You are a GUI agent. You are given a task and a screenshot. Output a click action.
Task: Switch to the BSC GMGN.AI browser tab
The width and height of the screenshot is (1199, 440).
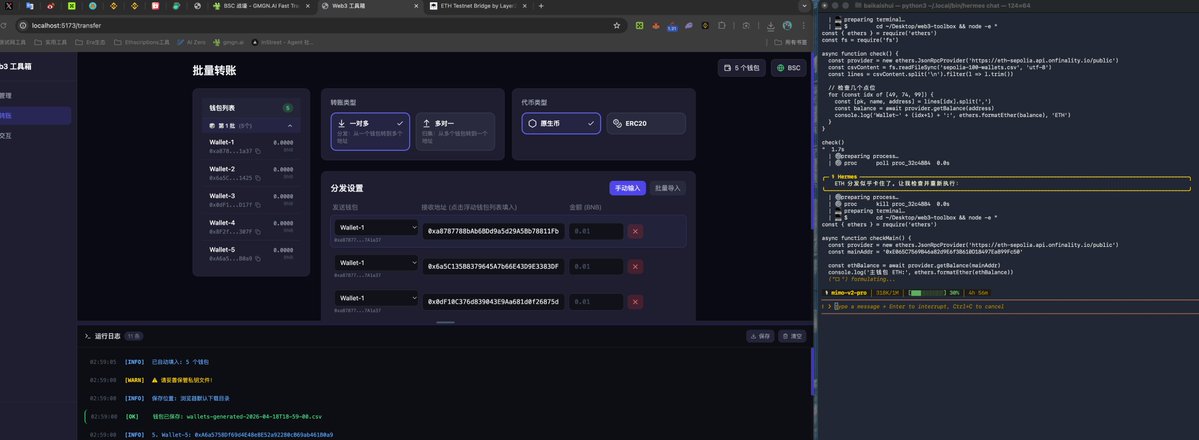point(263,5)
